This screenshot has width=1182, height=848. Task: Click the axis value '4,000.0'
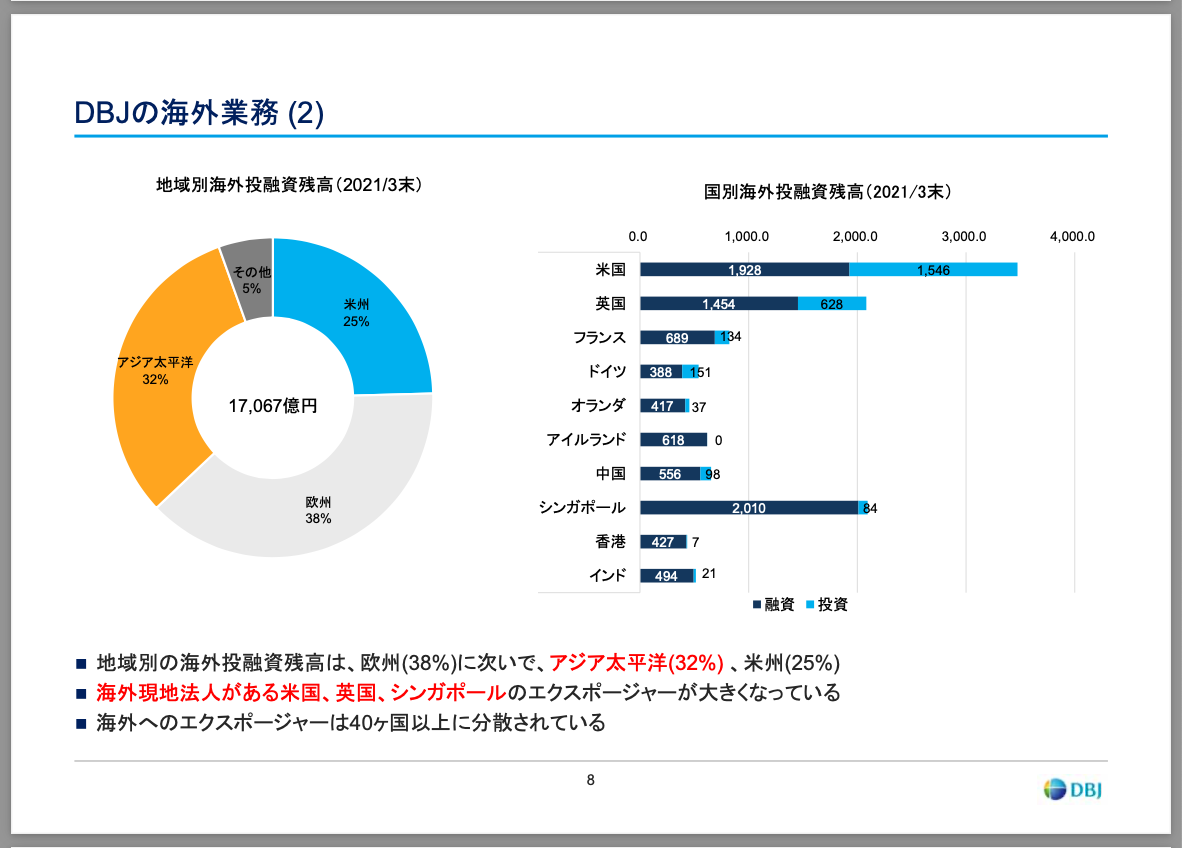pos(1073,237)
